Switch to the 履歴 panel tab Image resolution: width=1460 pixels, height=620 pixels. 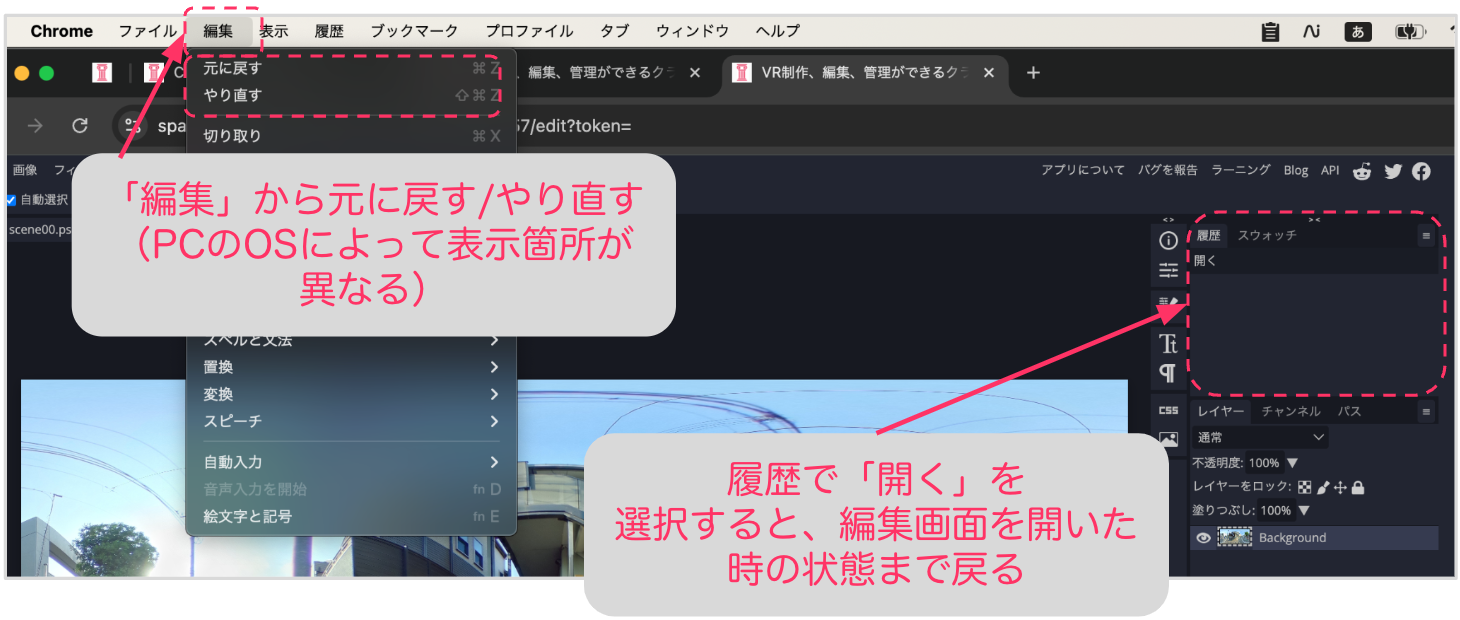(1209, 236)
